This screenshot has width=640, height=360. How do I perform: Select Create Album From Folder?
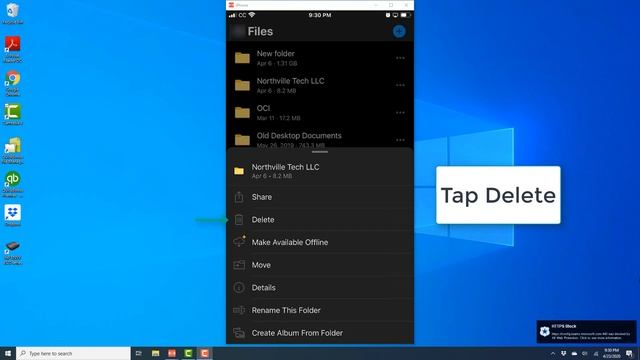coord(320,333)
